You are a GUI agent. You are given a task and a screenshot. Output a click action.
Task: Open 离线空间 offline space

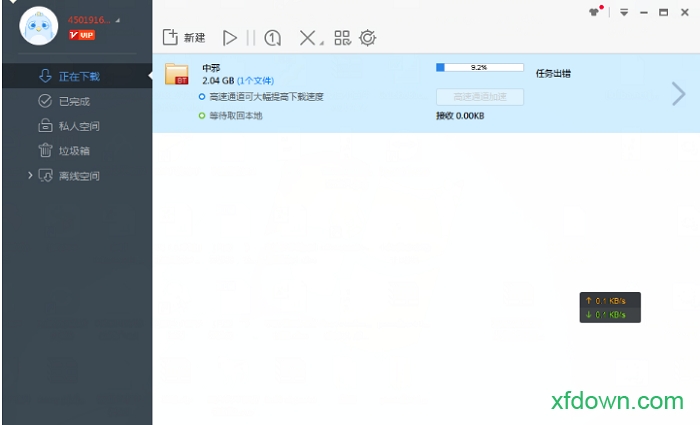[x=77, y=176]
